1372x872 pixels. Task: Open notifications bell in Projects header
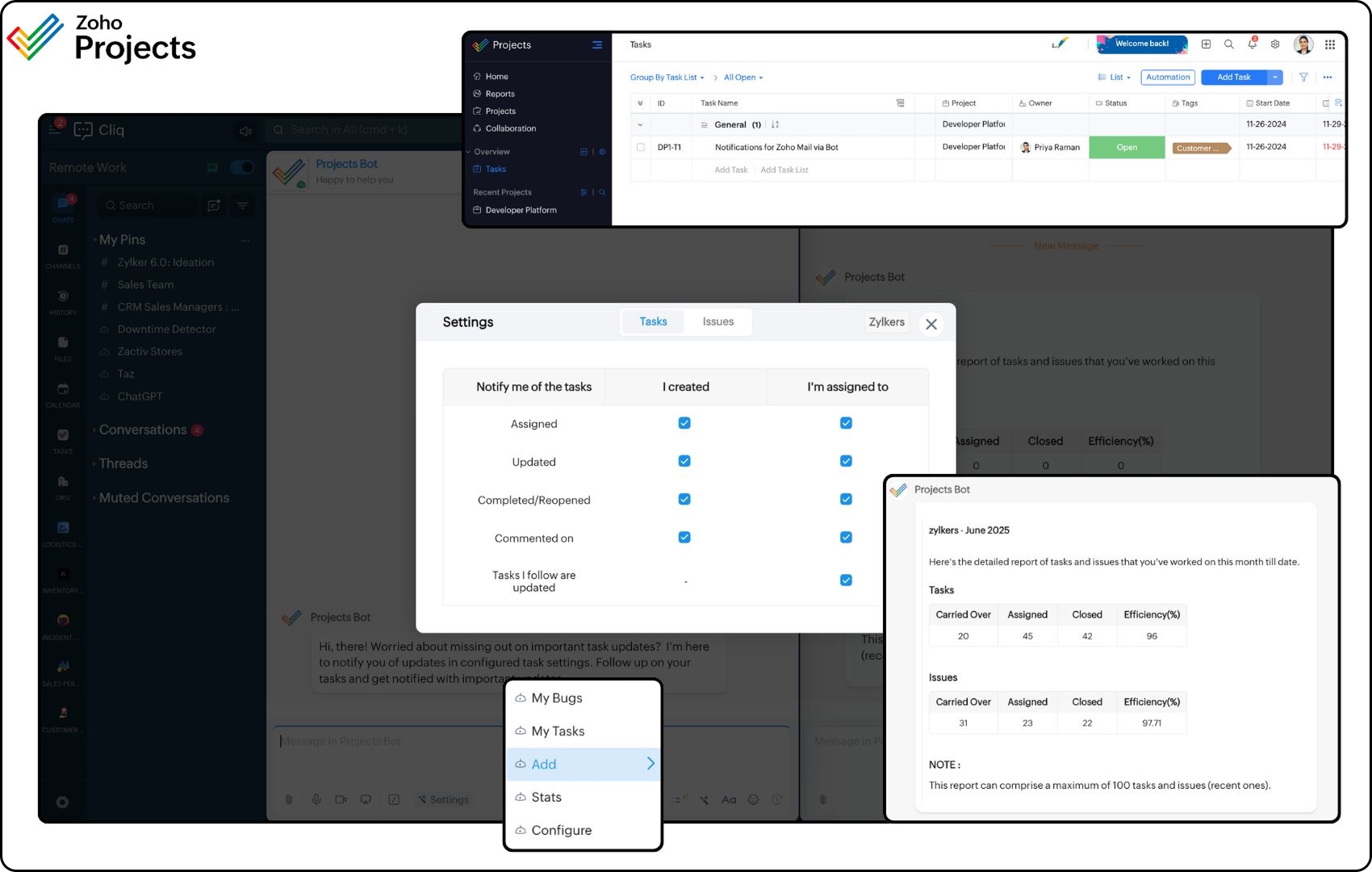click(x=1252, y=44)
